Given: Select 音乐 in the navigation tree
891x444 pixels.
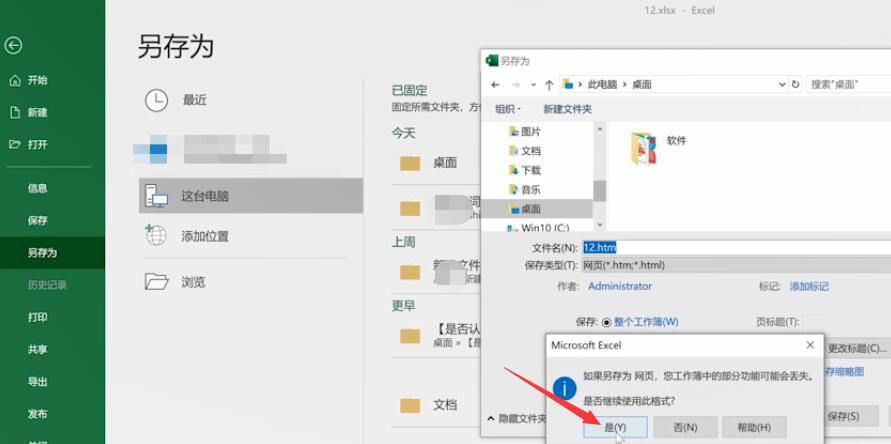Looking at the screenshot, I should coord(525,190).
